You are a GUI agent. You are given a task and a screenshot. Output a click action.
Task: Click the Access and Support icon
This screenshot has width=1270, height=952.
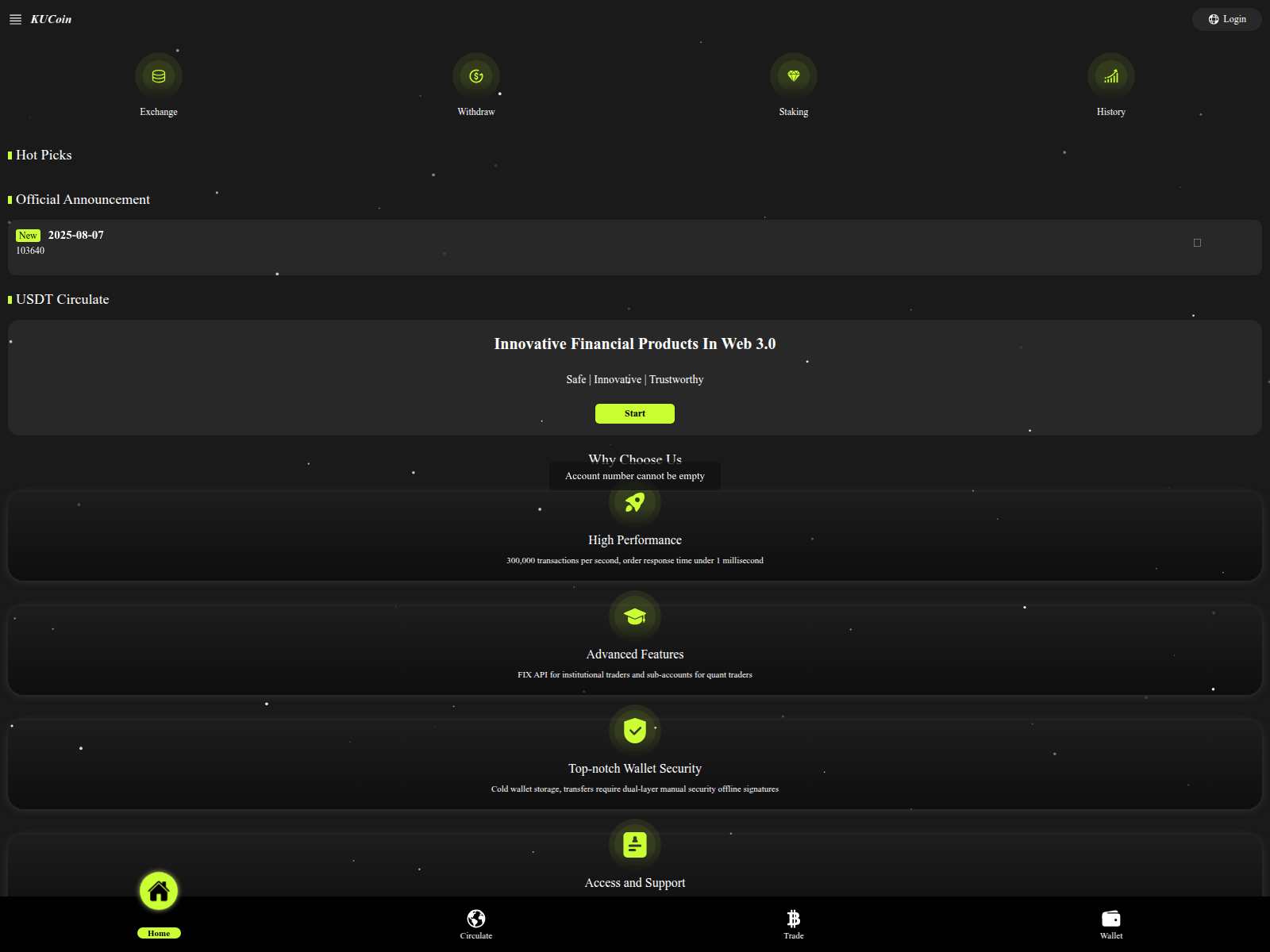[x=635, y=845]
